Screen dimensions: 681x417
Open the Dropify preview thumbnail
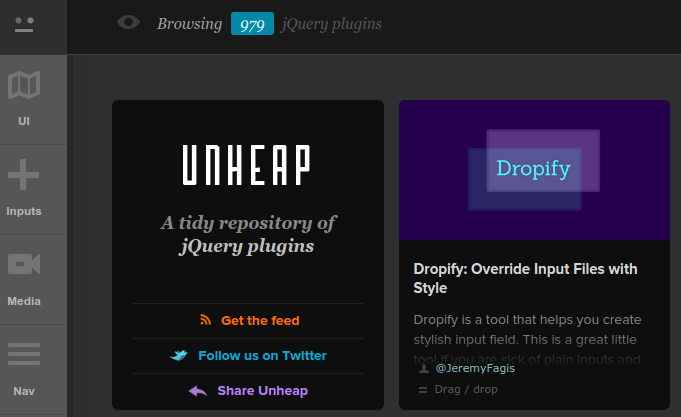[534, 170]
